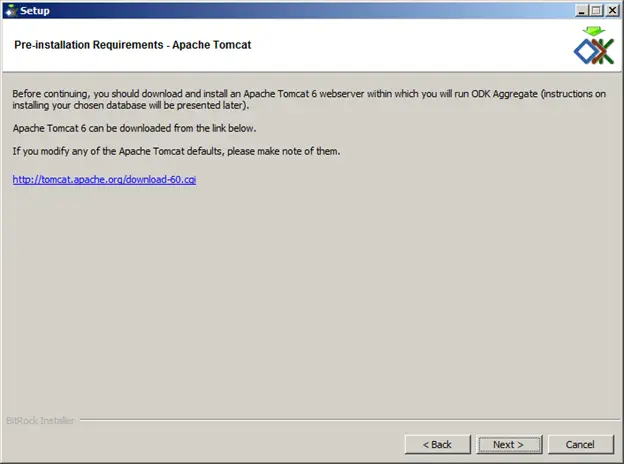Viewport: 624px width, 464px height.
Task: Click the Setup title bar icon
Action: pos(11,11)
